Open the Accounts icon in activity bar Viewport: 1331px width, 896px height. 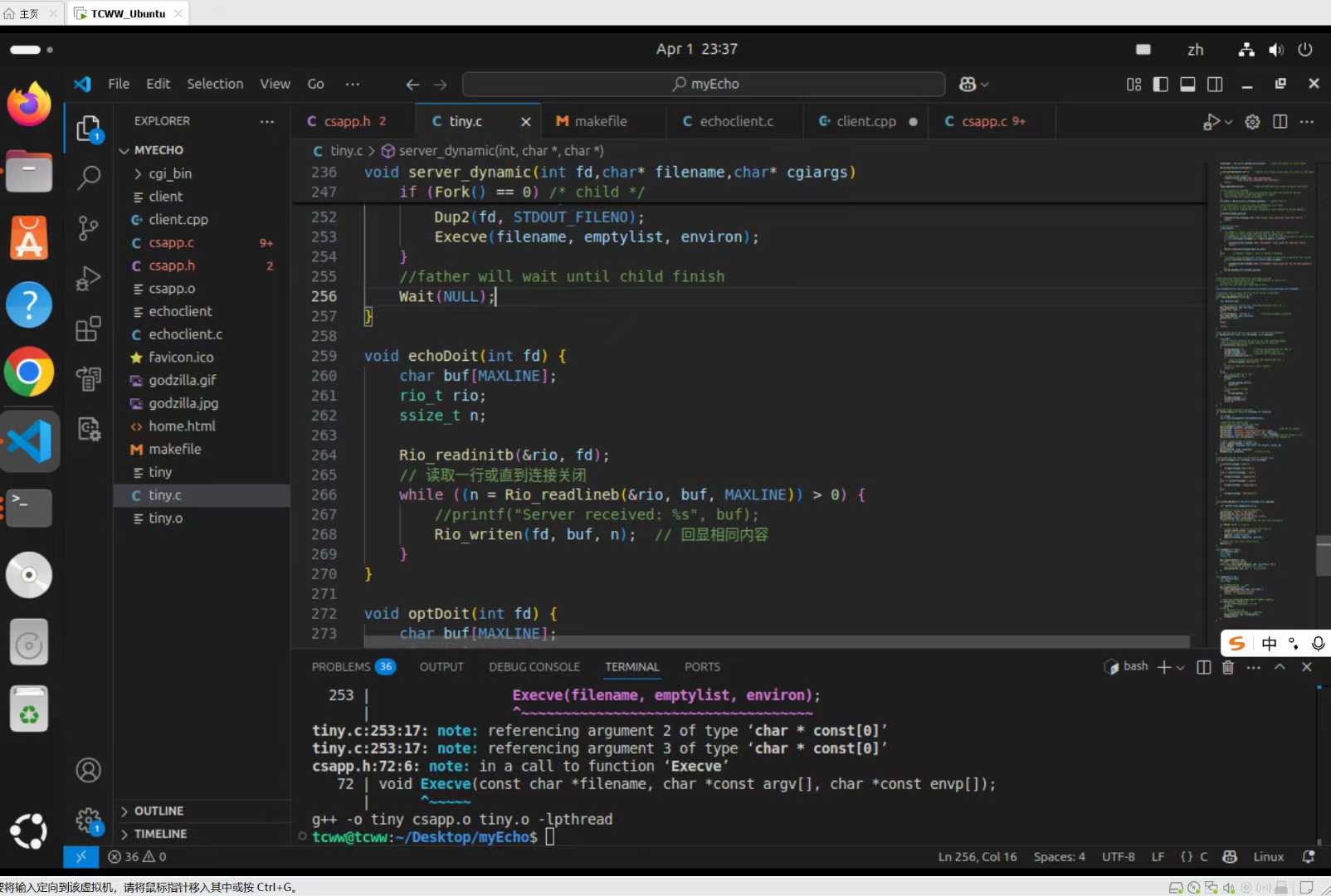coord(88,771)
